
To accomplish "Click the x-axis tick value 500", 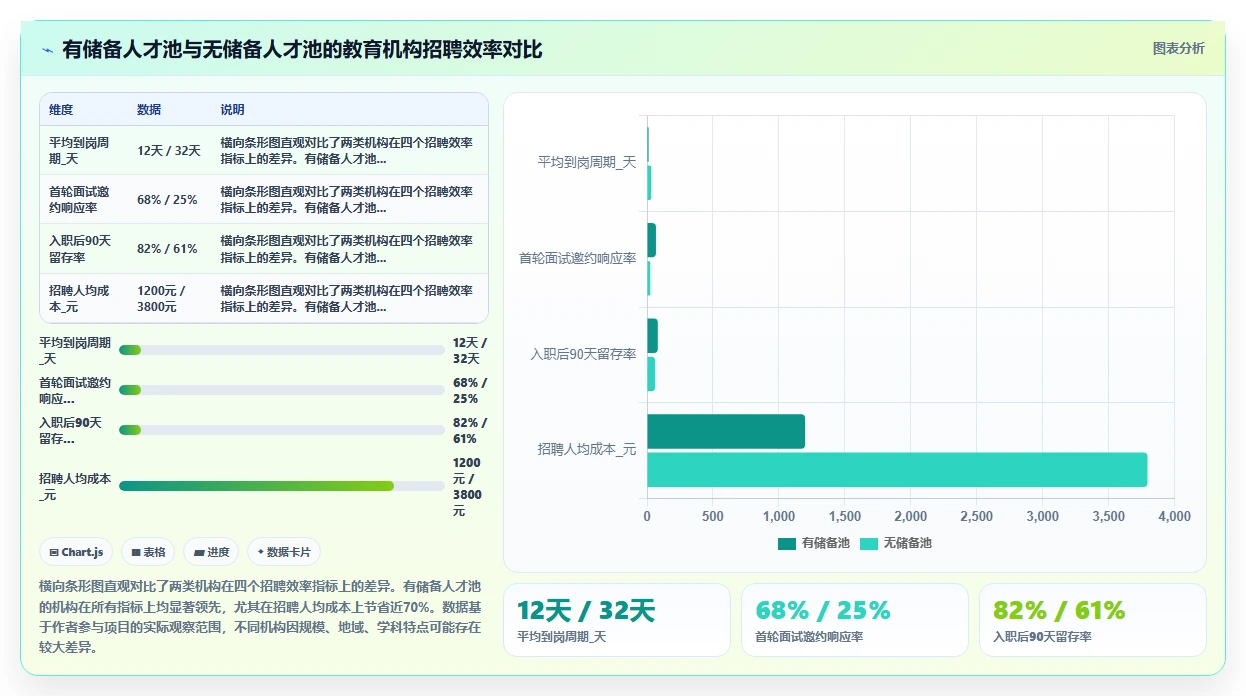I will [x=713, y=516].
